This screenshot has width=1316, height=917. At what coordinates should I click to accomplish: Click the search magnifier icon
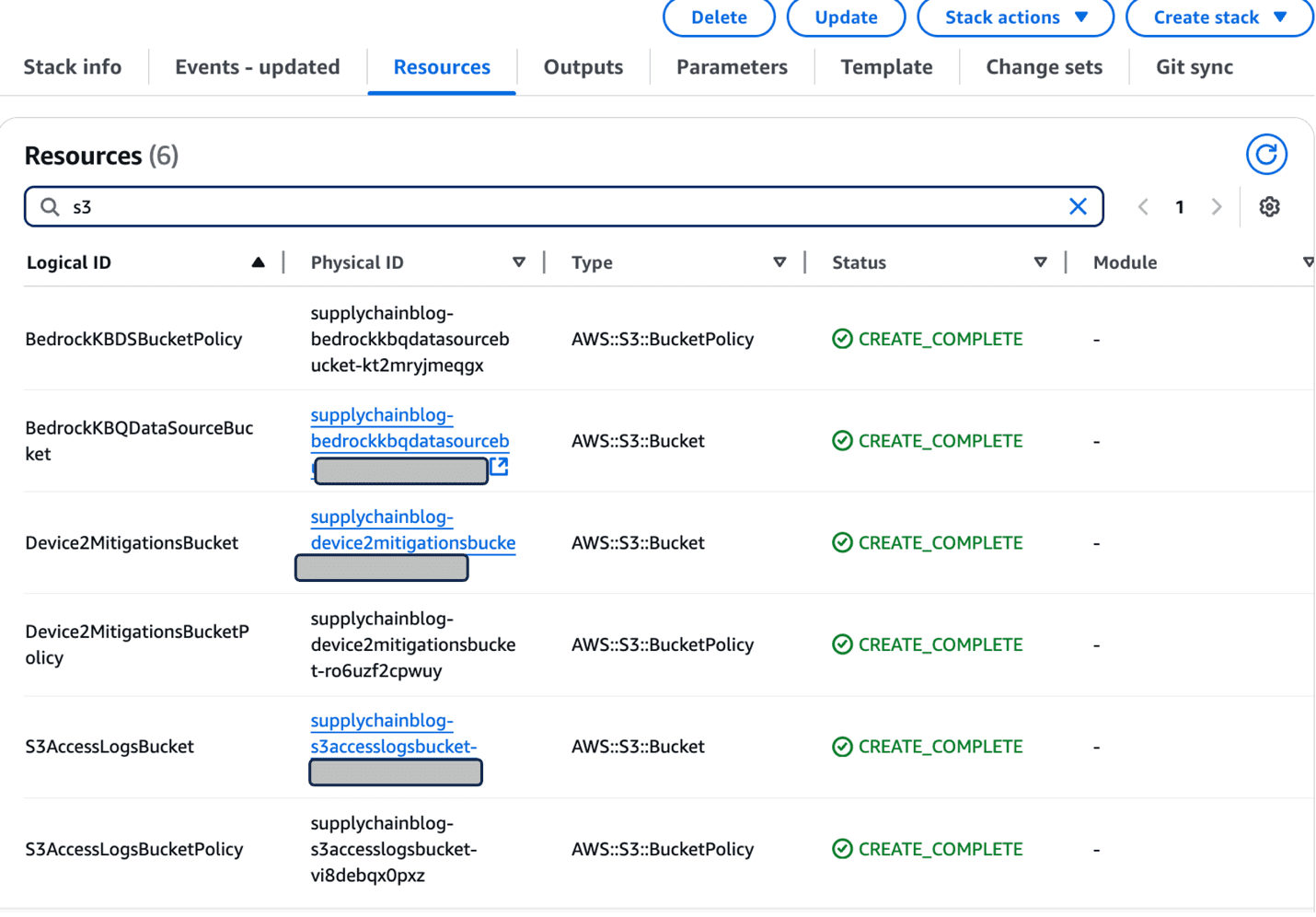click(x=51, y=207)
